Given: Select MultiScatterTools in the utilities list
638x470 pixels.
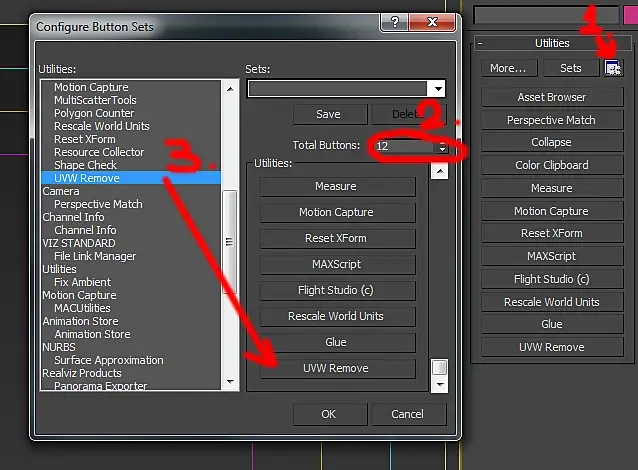Looking at the screenshot, I should coord(95,100).
